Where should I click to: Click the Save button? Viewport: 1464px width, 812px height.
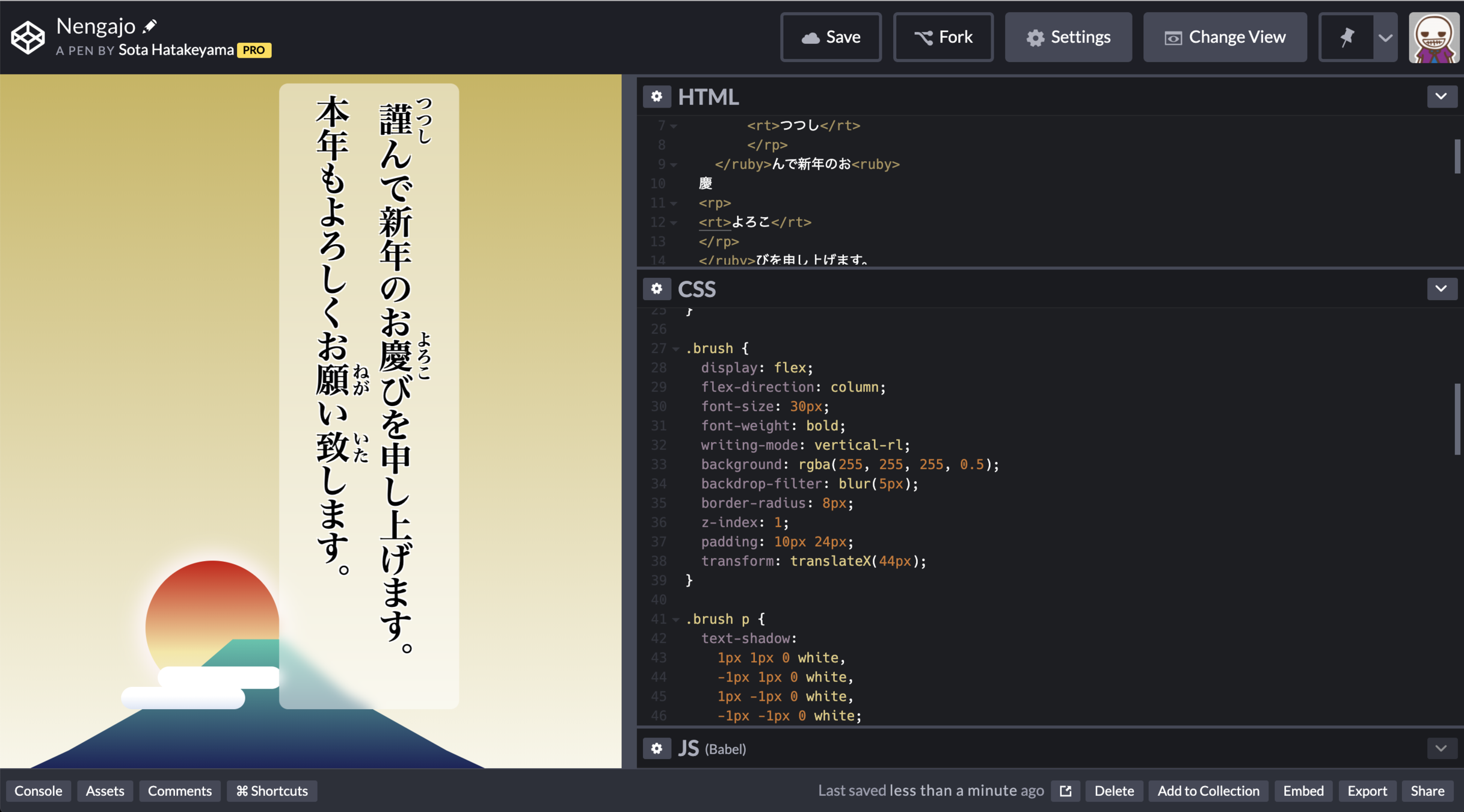click(831, 37)
